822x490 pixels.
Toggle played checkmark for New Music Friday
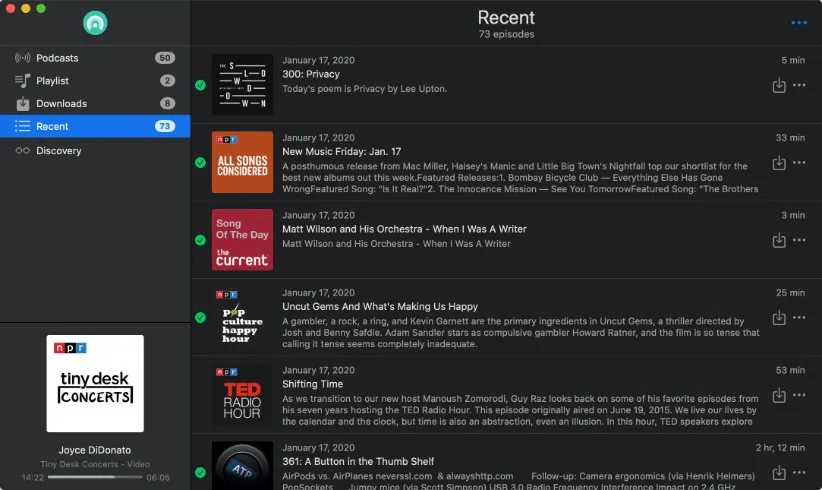(x=200, y=163)
